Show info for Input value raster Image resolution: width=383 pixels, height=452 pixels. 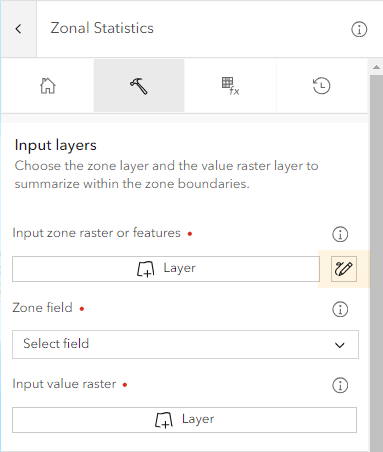tap(340, 385)
